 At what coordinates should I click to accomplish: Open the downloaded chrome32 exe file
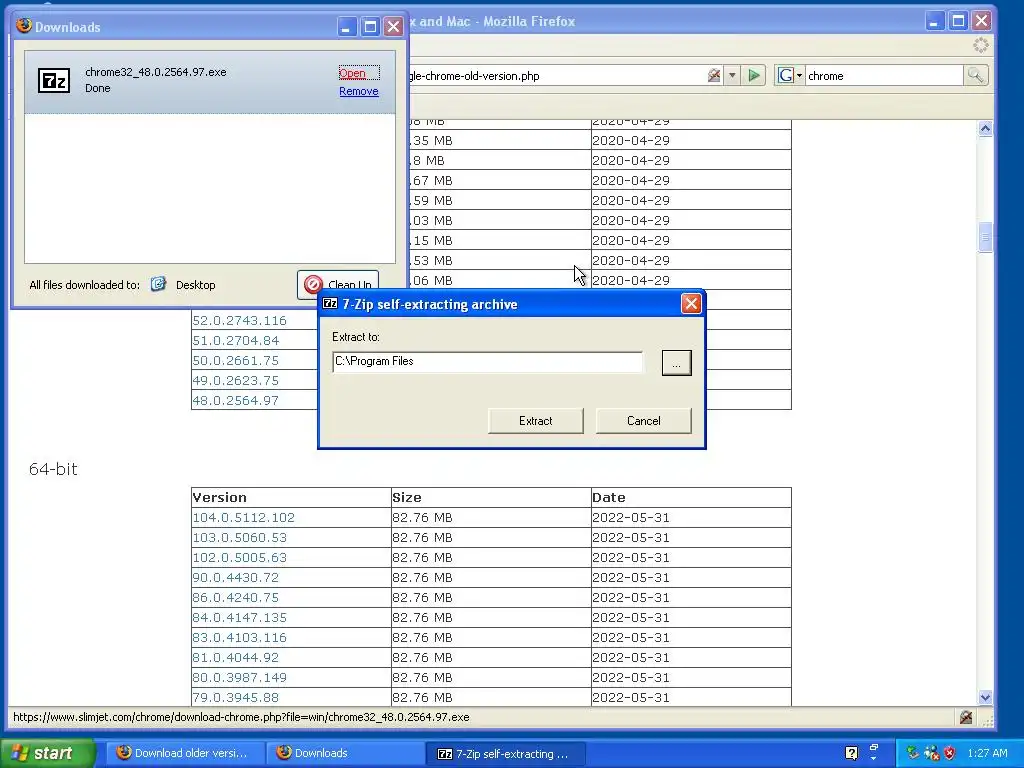click(352, 73)
